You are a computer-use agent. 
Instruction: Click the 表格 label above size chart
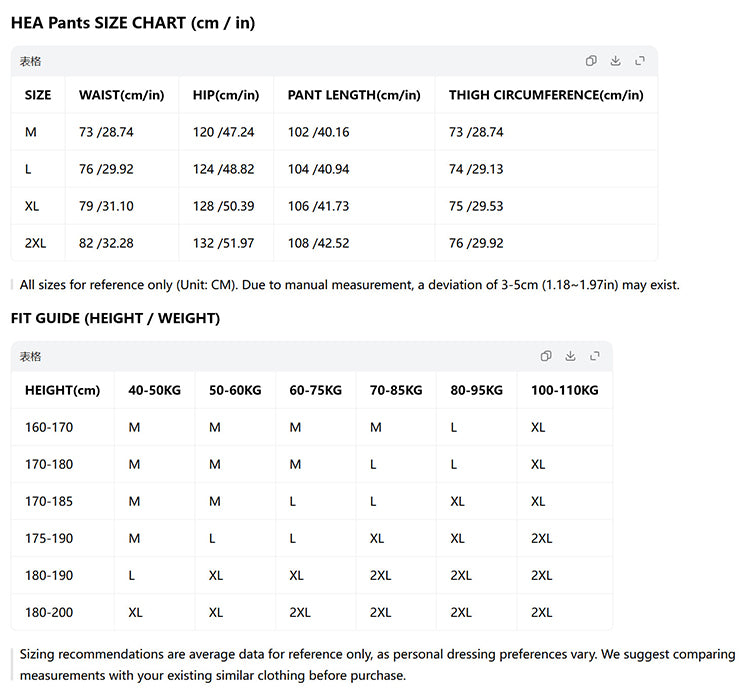(x=30, y=61)
